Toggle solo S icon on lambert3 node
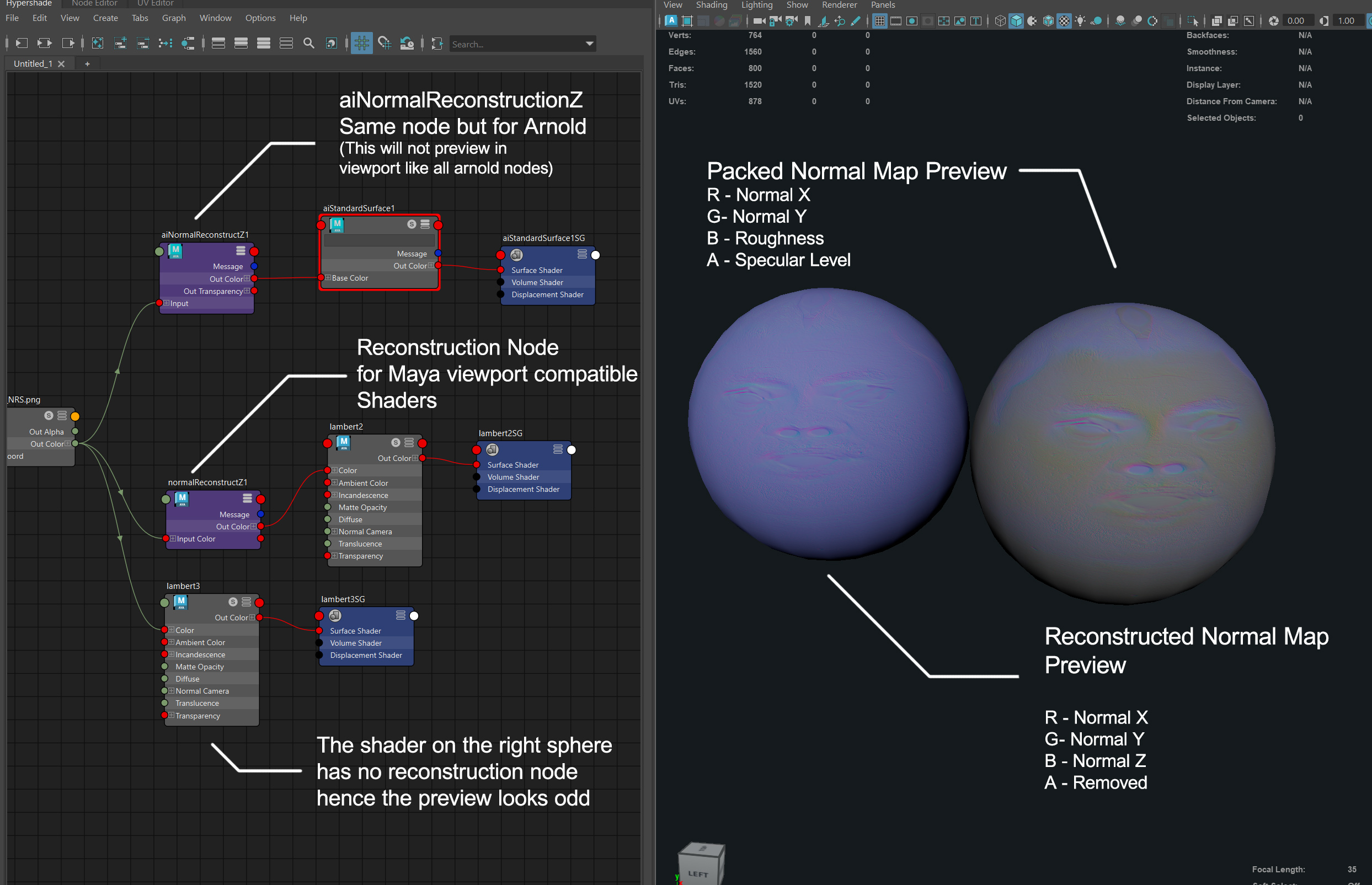This screenshot has width=1372, height=885. pos(233,602)
